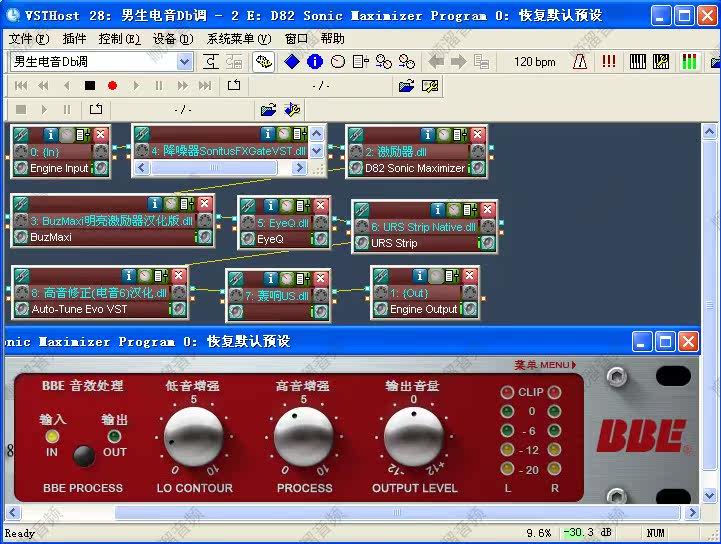Click the info icon on Engine Input module
Image resolution: width=721 pixels, height=544 pixels.
(x=51, y=134)
